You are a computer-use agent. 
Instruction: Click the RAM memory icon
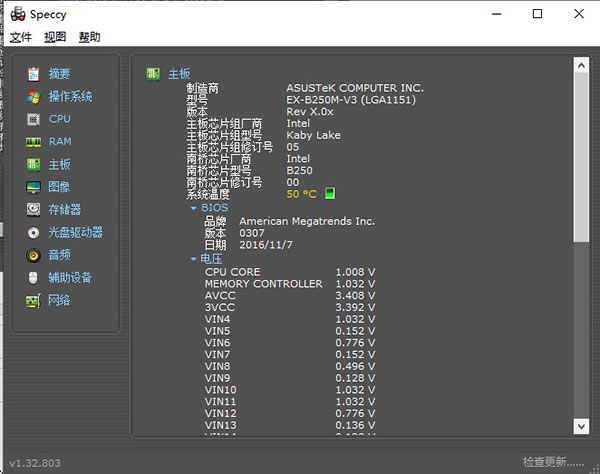point(33,142)
